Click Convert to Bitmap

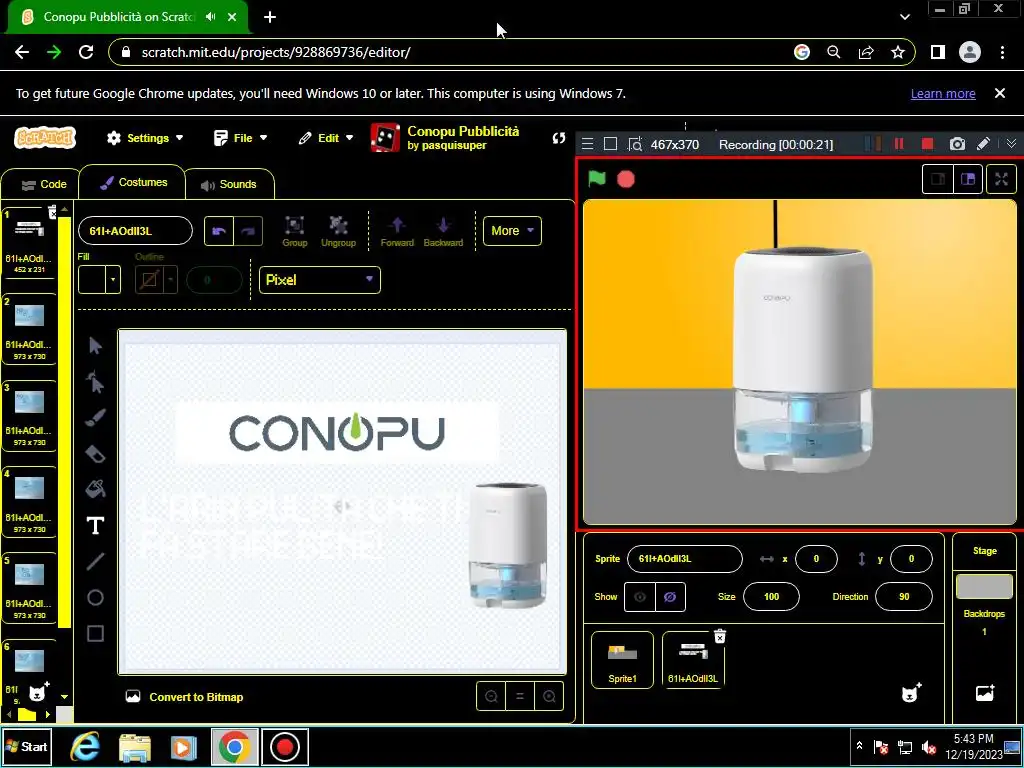click(x=185, y=697)
